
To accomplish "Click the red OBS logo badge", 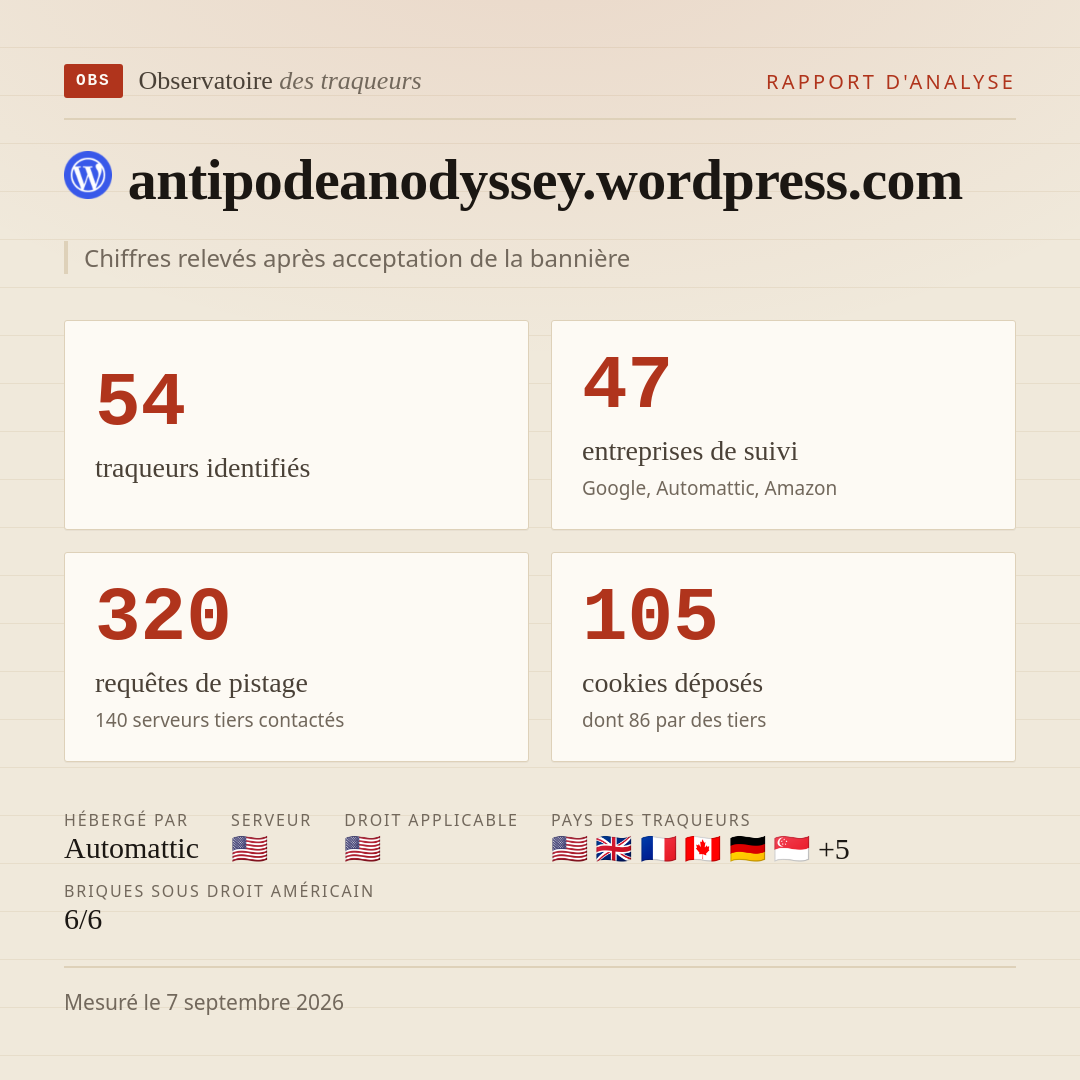I will 93,81.
